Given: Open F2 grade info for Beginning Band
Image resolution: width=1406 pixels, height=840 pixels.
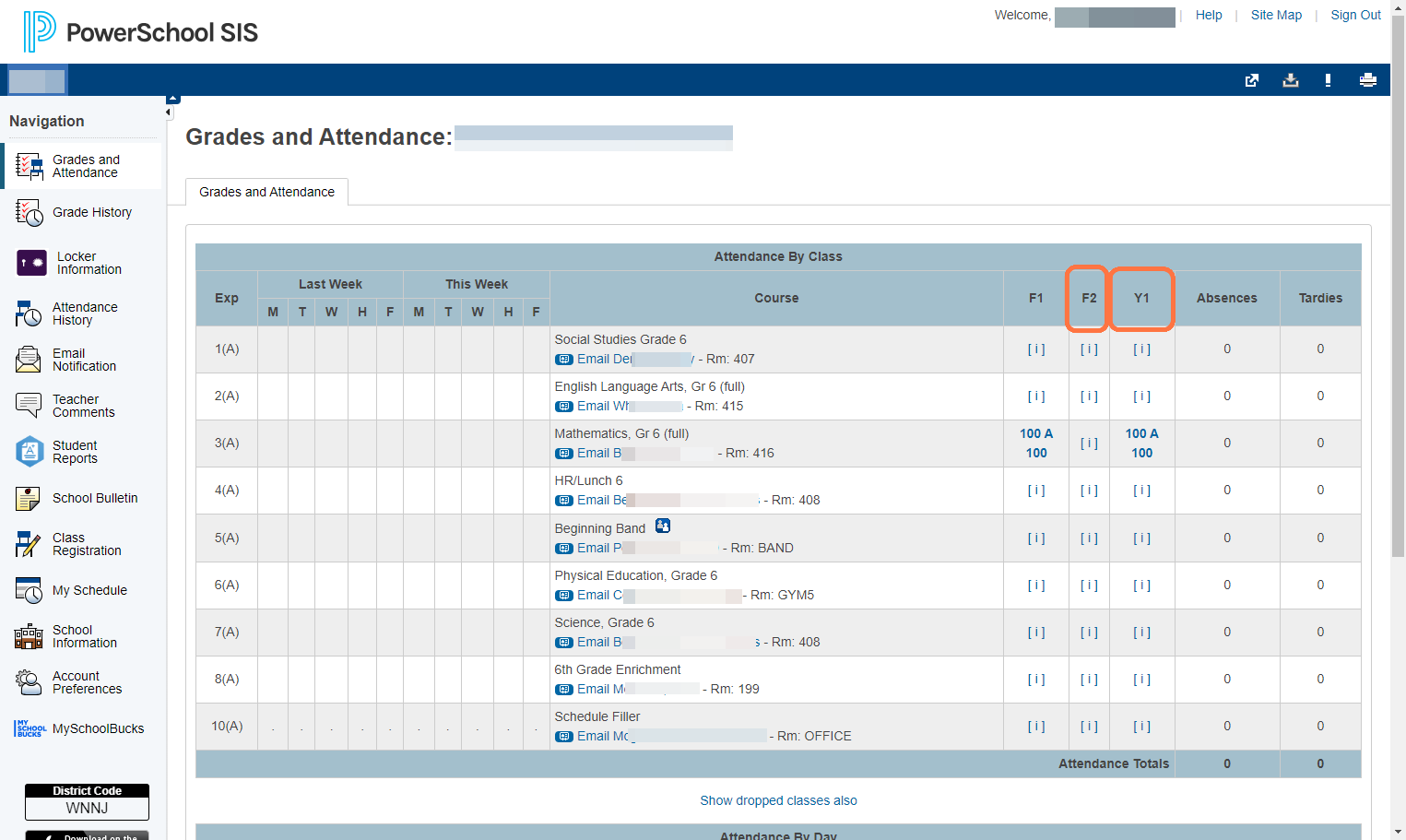Looking at the screenshot, I should pos(1089,538).
